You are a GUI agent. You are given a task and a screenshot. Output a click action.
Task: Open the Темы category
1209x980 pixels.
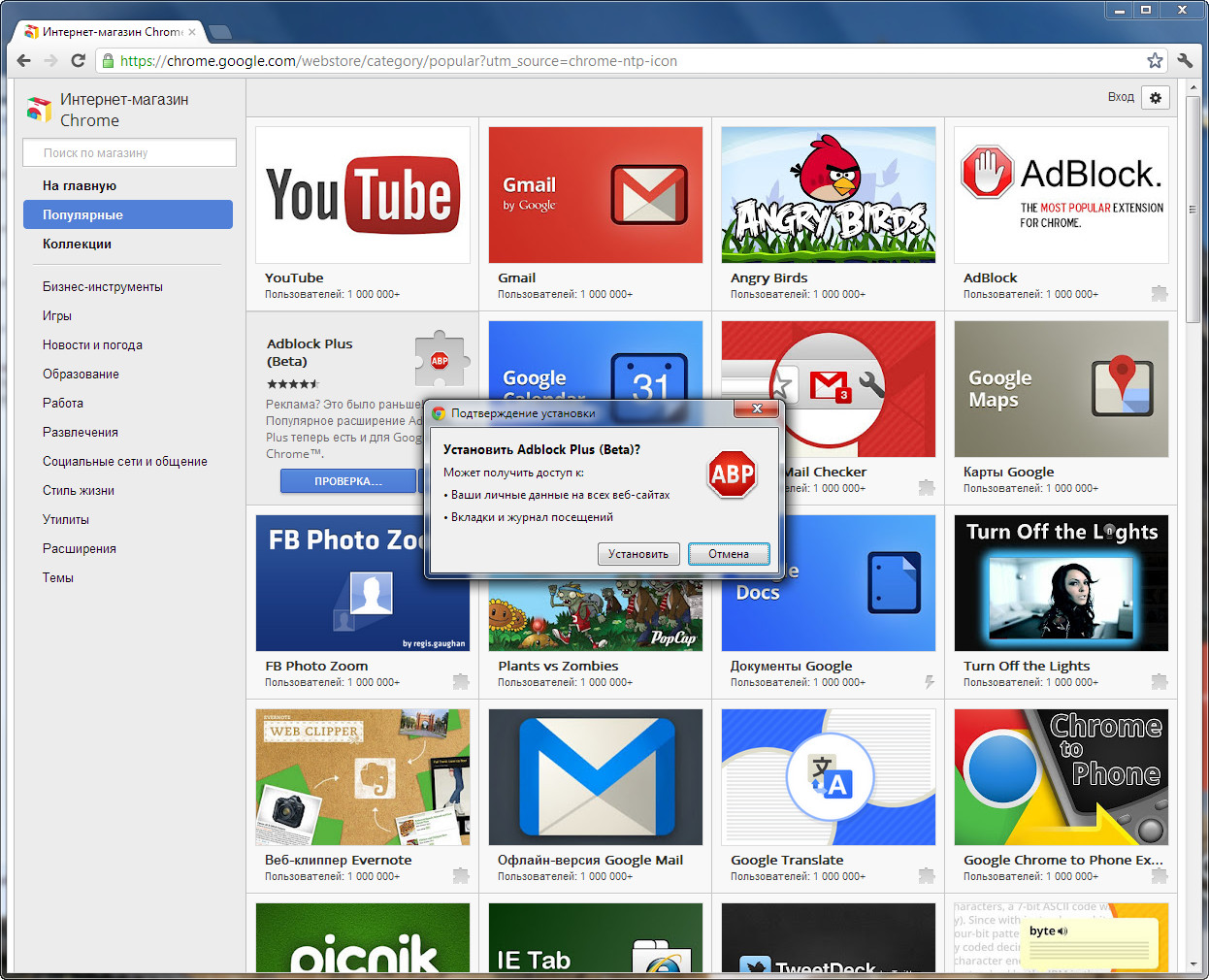(x=58, y=577)
